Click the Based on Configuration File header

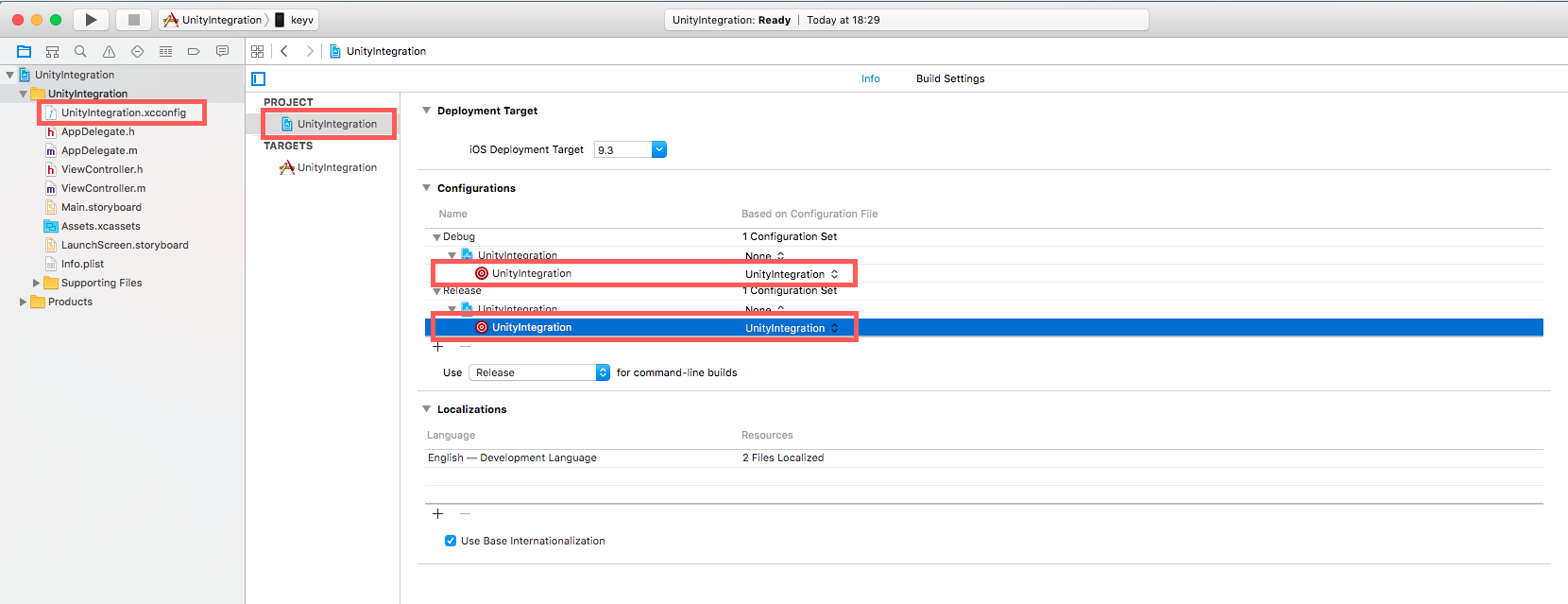click(810, 214)
